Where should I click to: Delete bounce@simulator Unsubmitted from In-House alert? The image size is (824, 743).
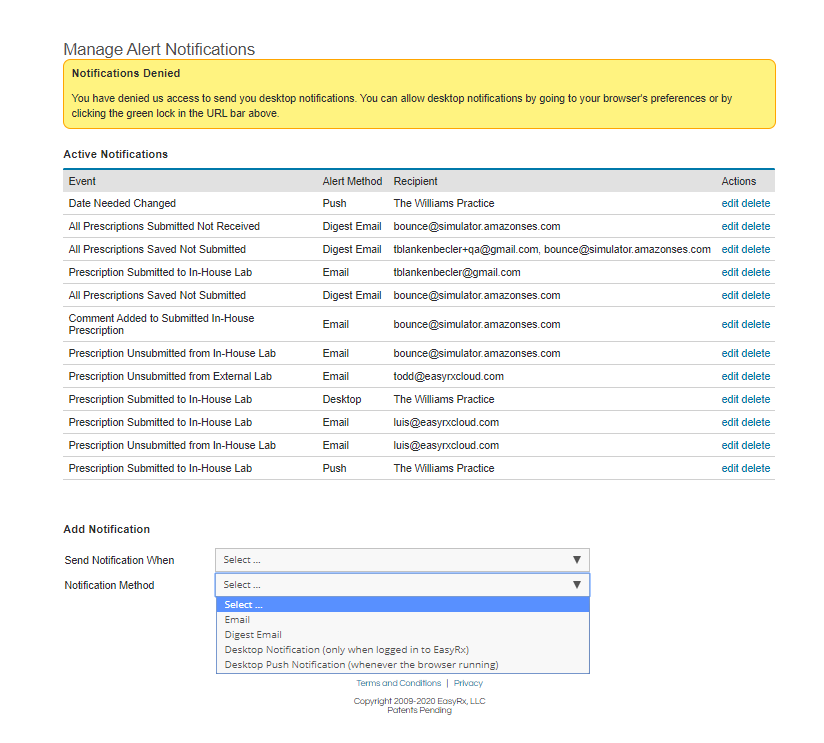[x=756, y=353]
